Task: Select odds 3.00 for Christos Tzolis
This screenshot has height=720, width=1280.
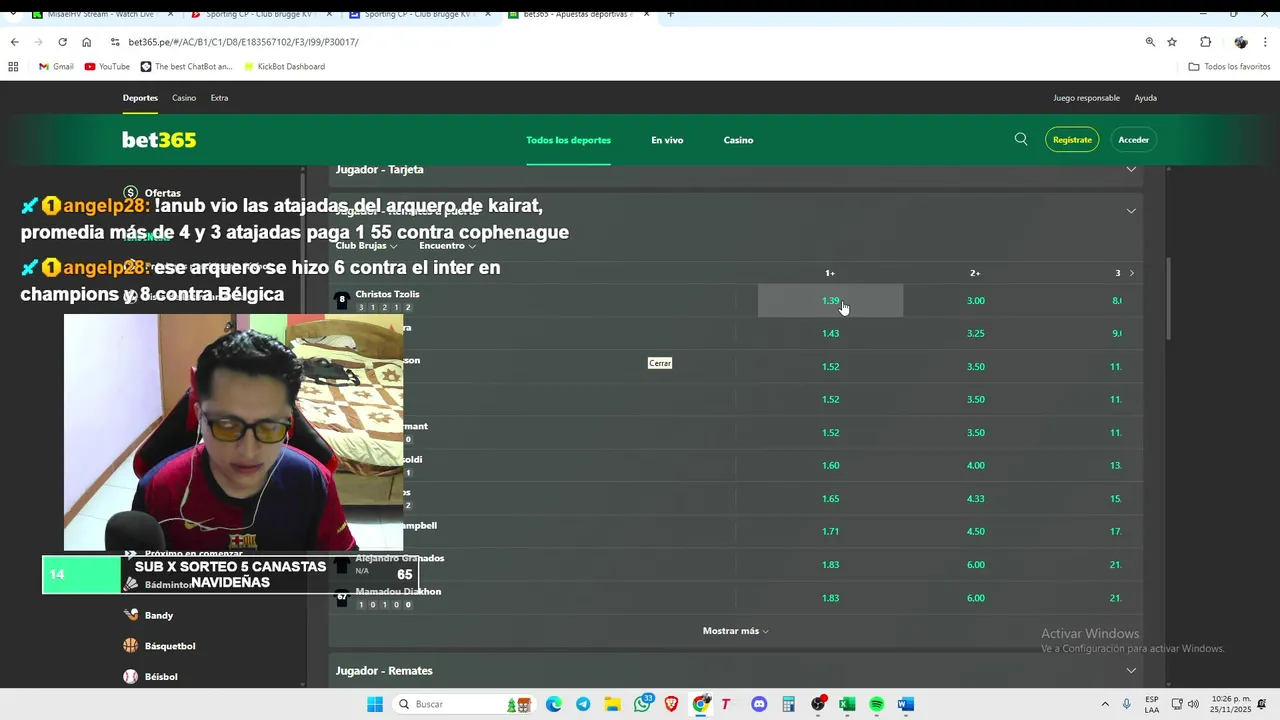Action: (976, 301)
